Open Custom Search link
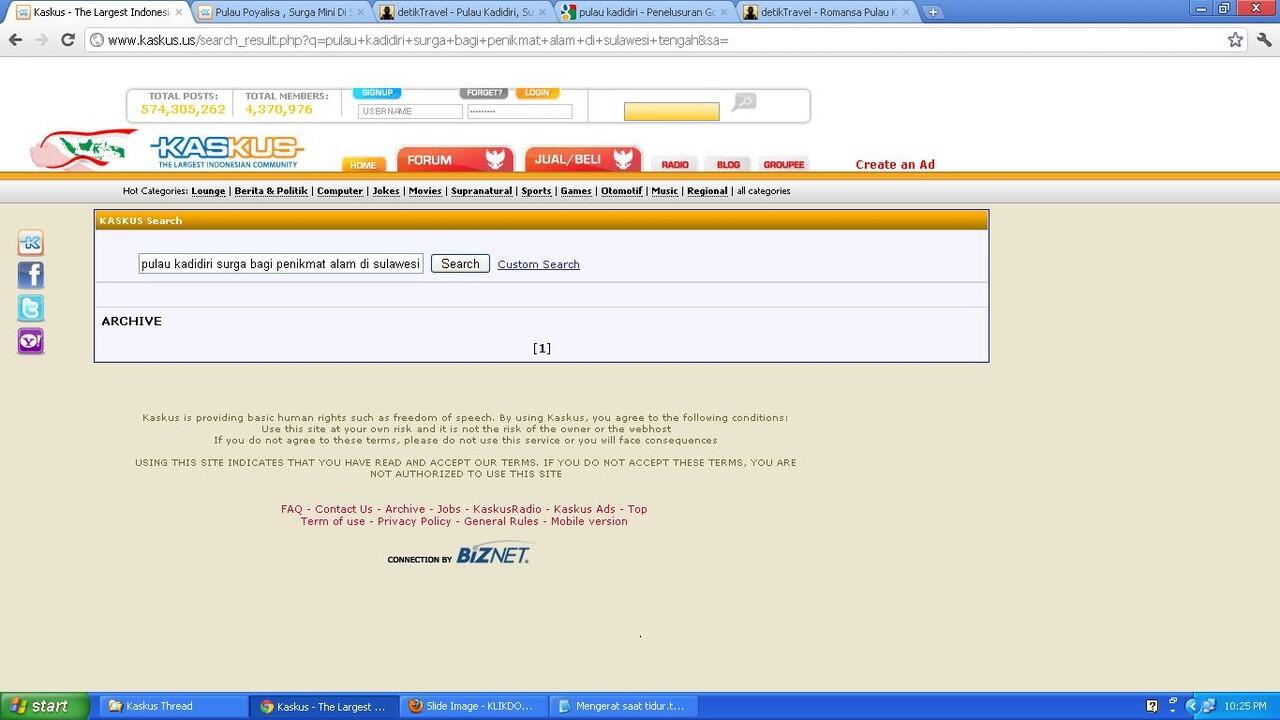The width and height of the screenshot is (1280, 720). pyautogui.click(x=538, y=264)
